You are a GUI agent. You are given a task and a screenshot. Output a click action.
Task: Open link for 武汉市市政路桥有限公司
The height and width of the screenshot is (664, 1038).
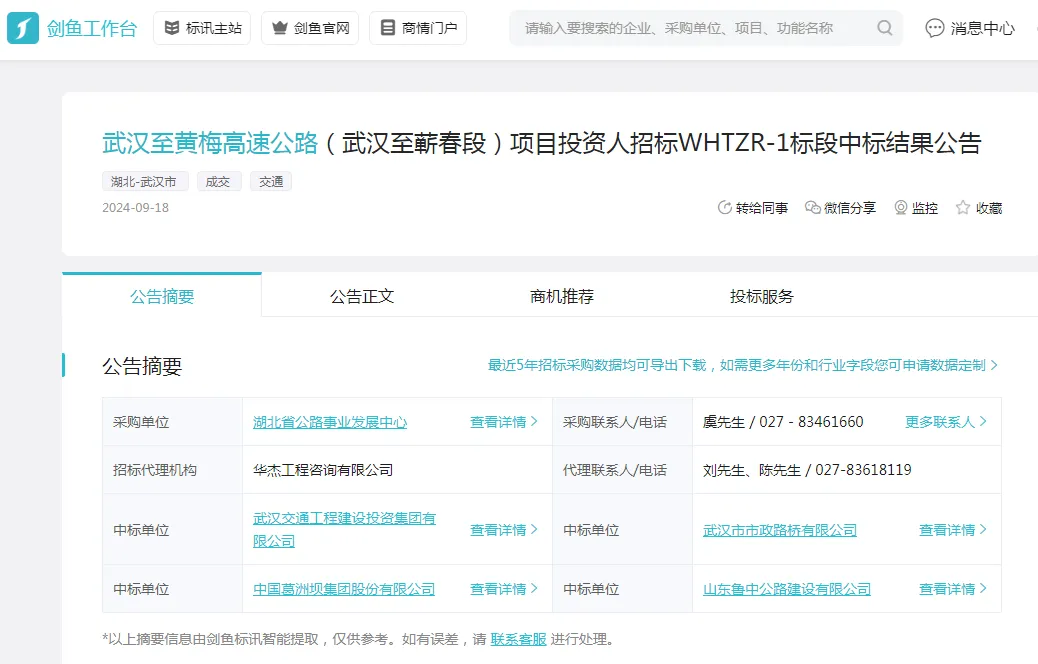click(x=781, y=529)
